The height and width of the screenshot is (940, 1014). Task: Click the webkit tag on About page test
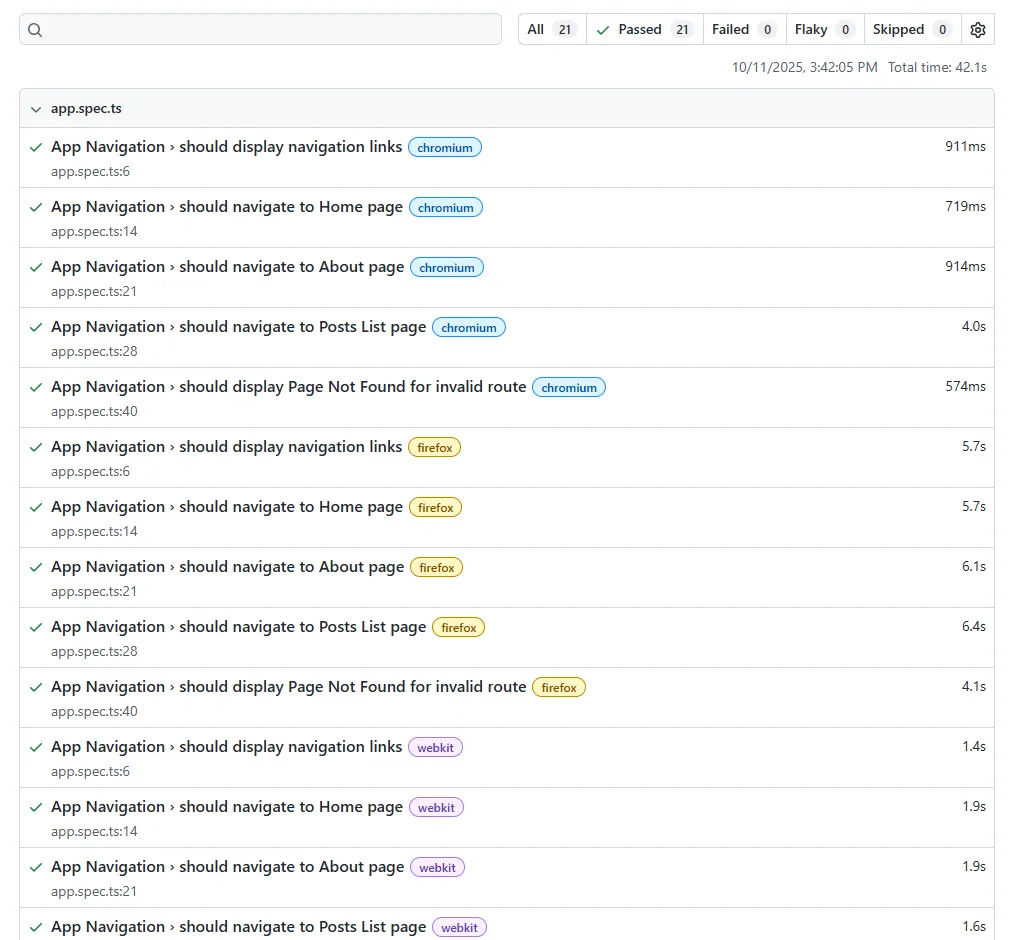437,868
